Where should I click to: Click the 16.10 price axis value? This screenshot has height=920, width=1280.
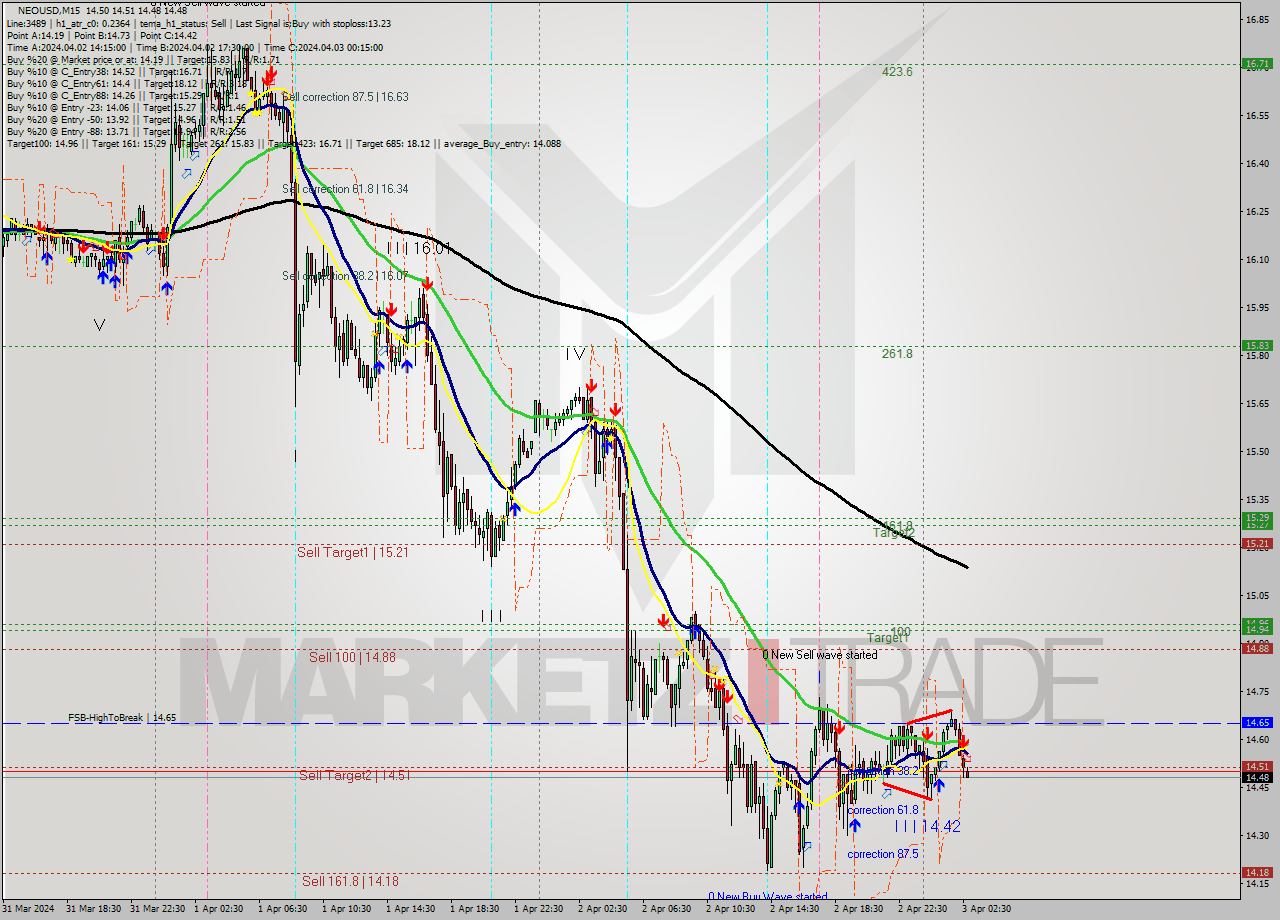(1257, 259)
